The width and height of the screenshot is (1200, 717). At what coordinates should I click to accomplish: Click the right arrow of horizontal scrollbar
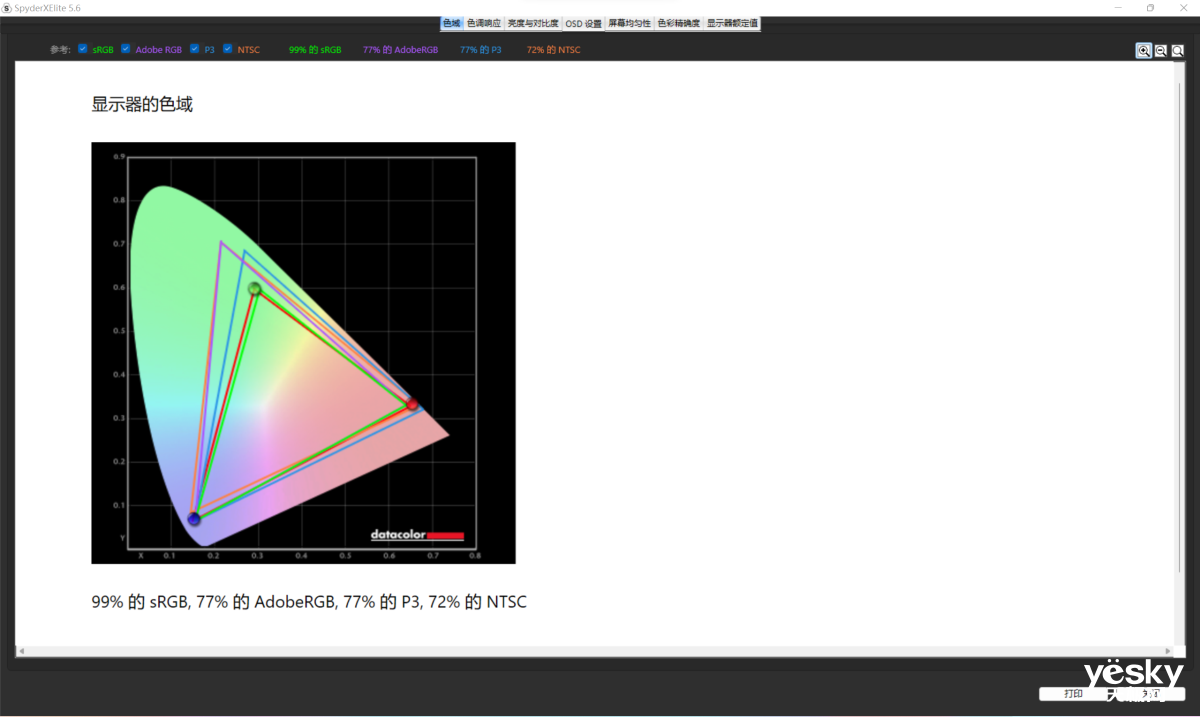1170,652
